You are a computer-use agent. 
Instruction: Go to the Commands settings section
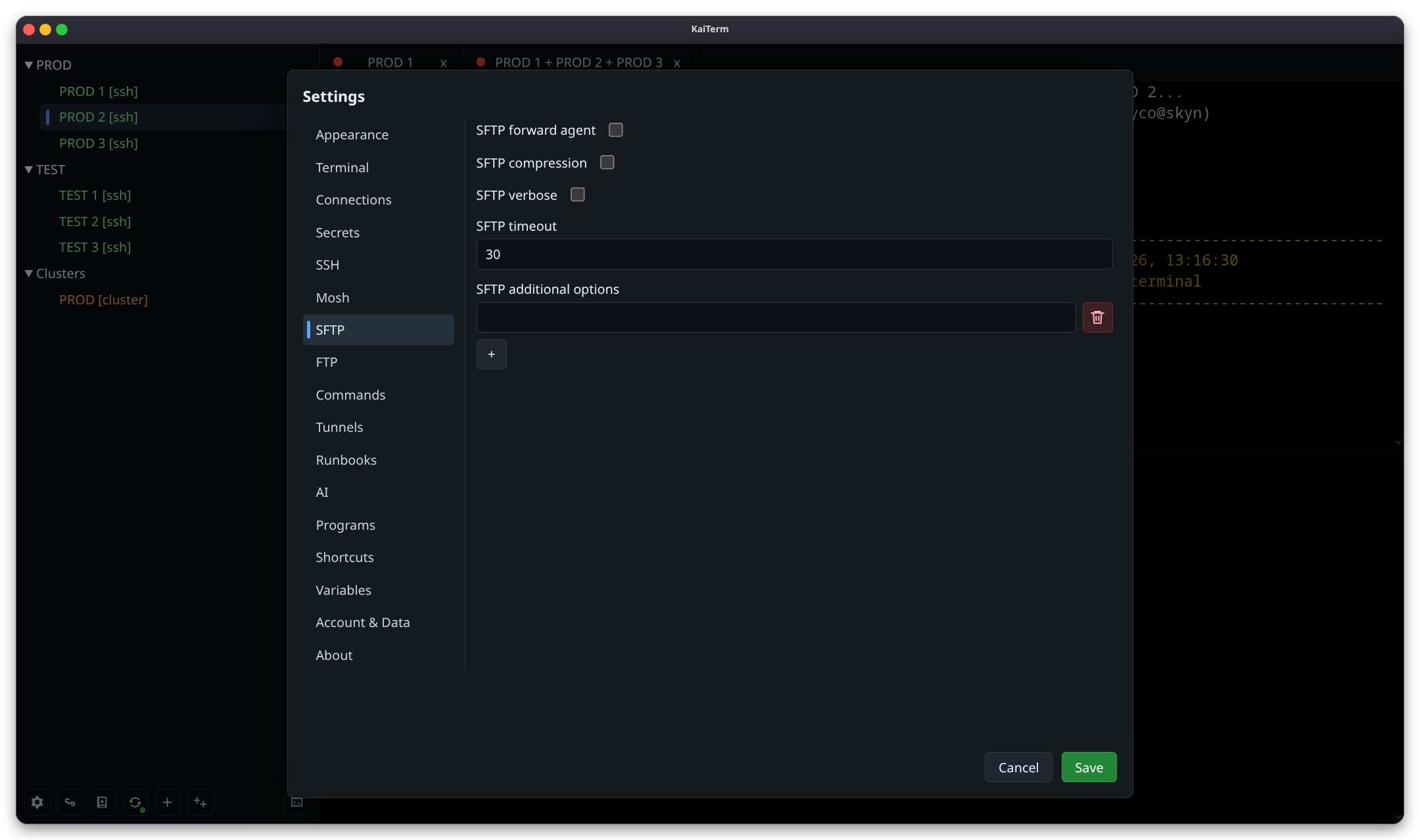coord(378,395)
